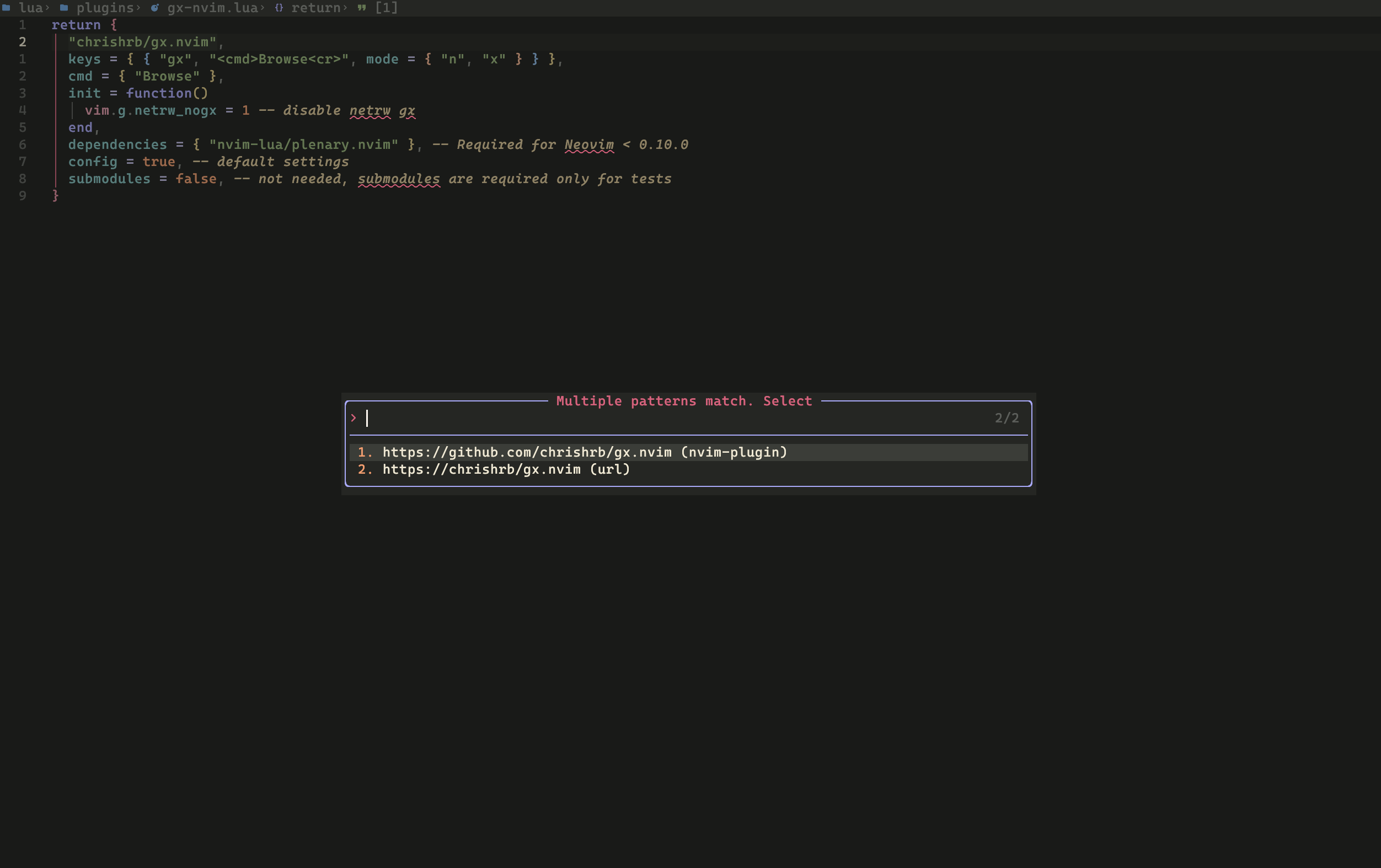Click the prompt arrow icon in the picker
This screenshot has width=1381, height=868.
tap(354, 418)
